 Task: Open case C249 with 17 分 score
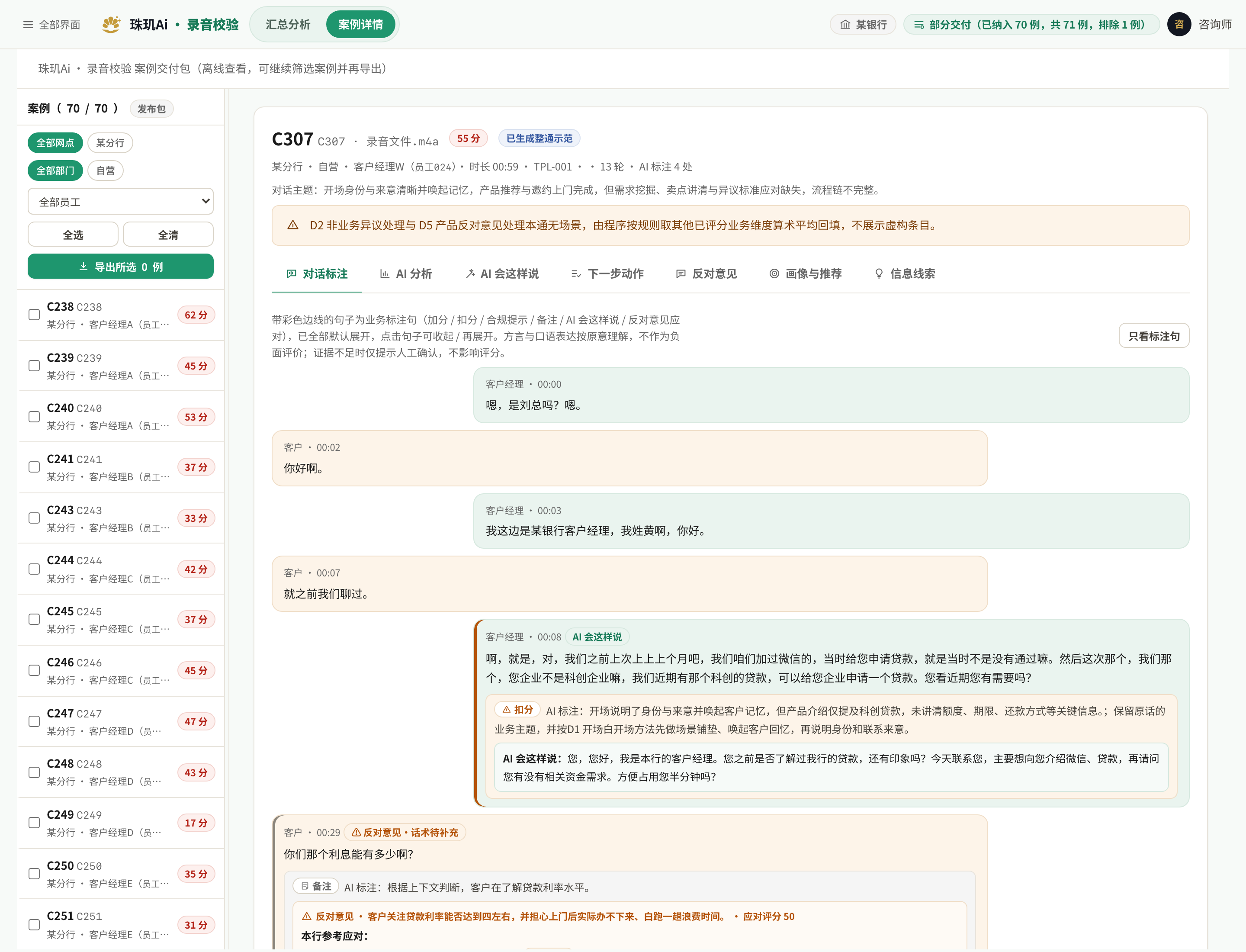[x=121, y=823]
